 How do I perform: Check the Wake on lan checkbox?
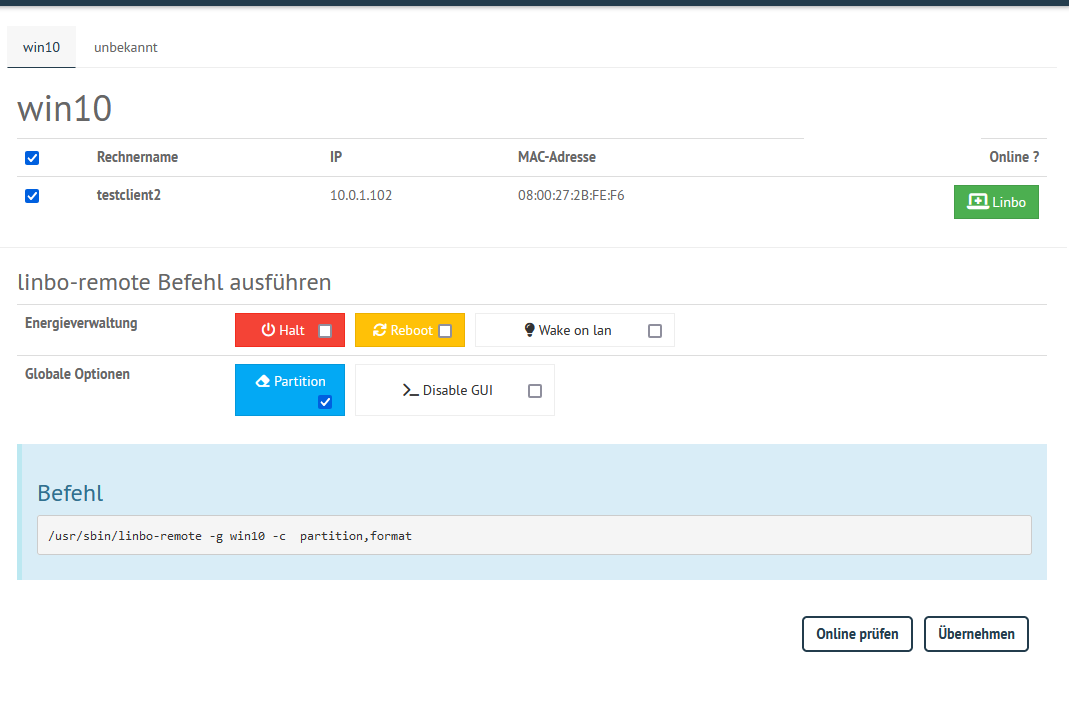tap(655, 331)
